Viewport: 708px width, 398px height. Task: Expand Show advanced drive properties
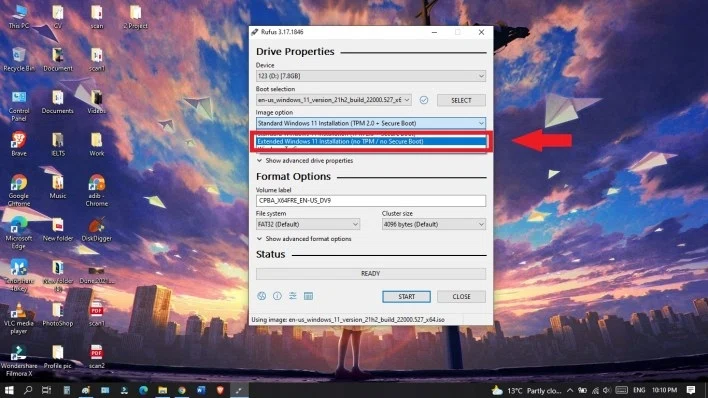click(x=305, y=160)
